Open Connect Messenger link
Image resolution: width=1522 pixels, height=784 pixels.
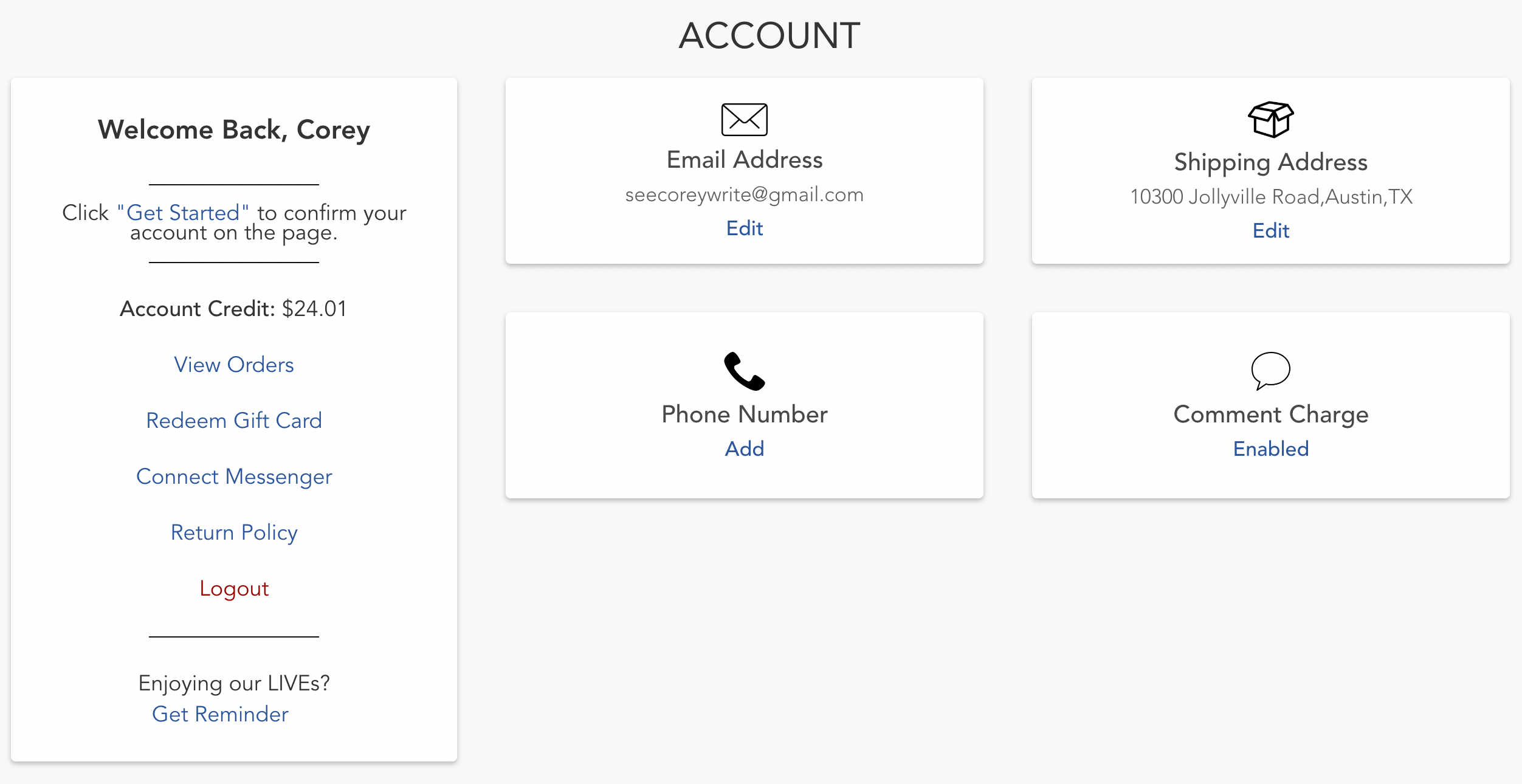pos(234,476)
